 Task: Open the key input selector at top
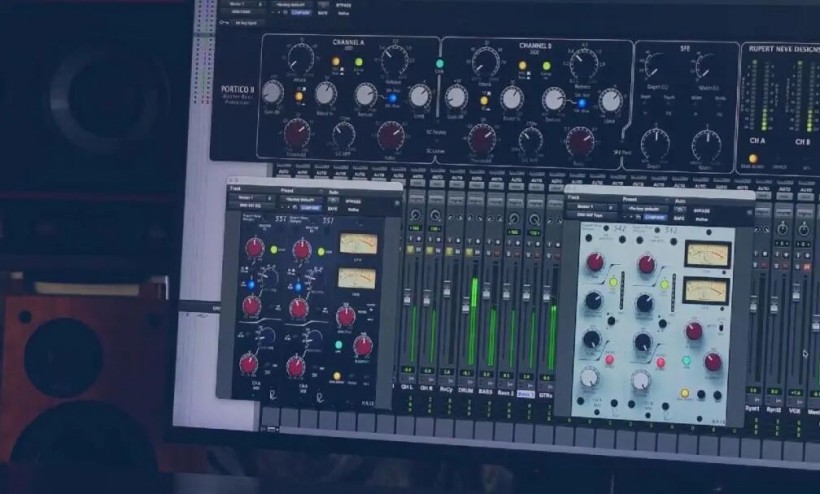[x=247, y=23]
